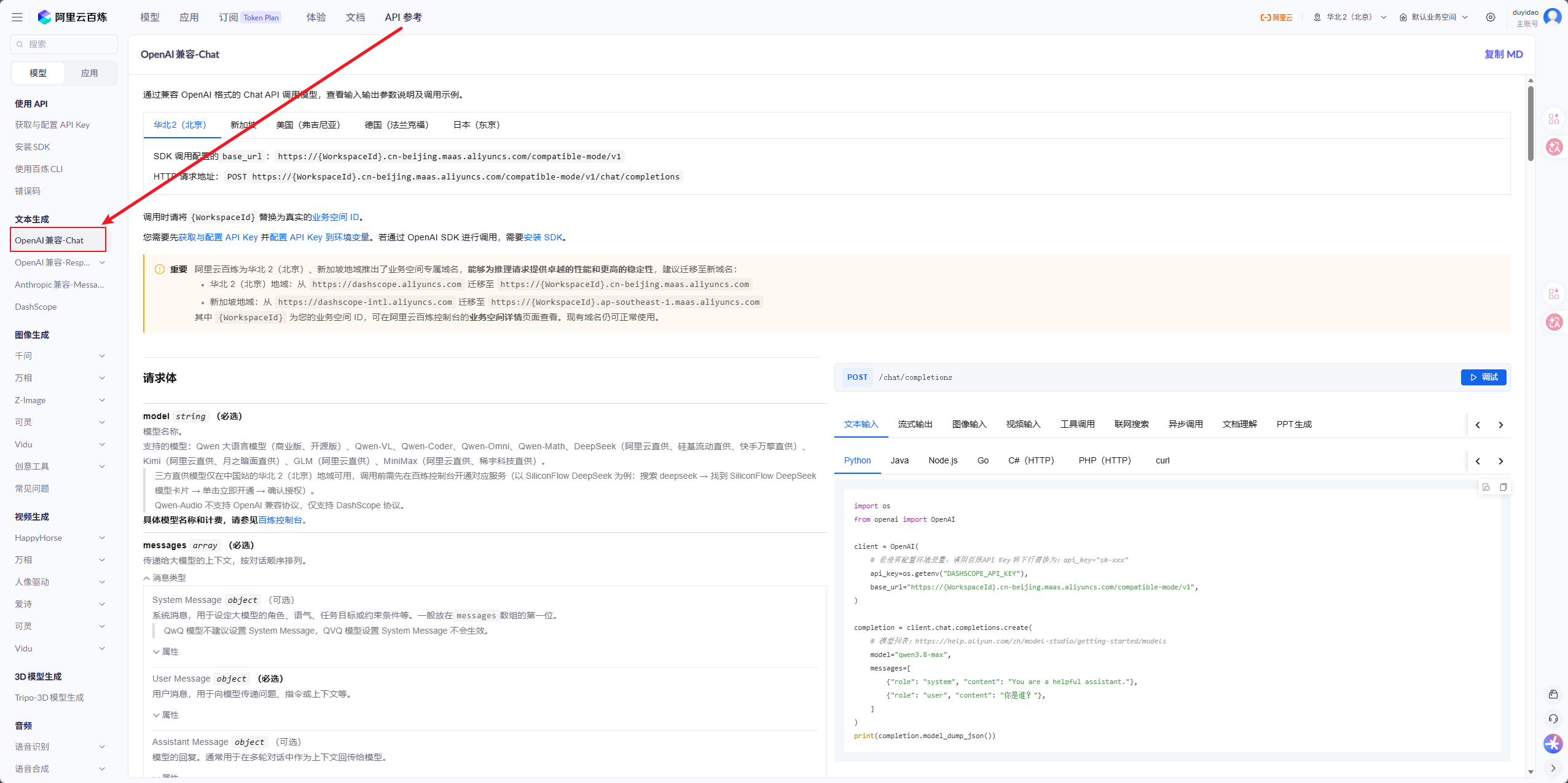Switch the sidebar toggle to 应用
The width and height of the screenshot is (1568, 783).
[90, 73]
